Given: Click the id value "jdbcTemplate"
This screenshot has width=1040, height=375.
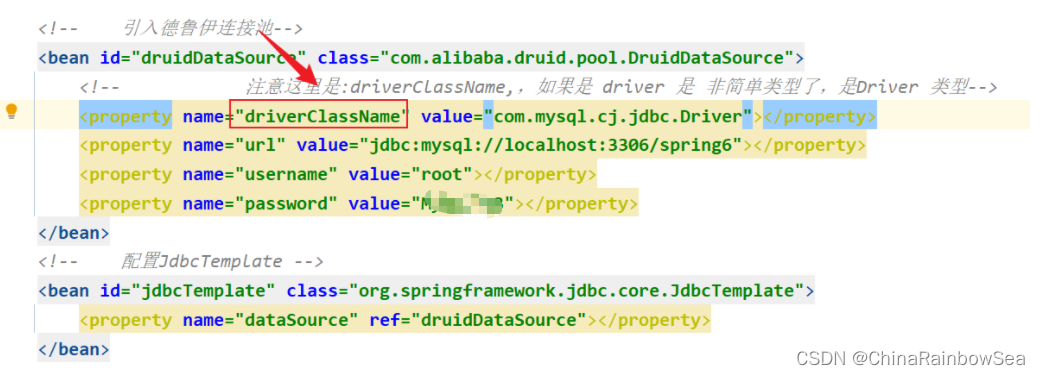Looking at the screenshot, I should pos(202,291).
